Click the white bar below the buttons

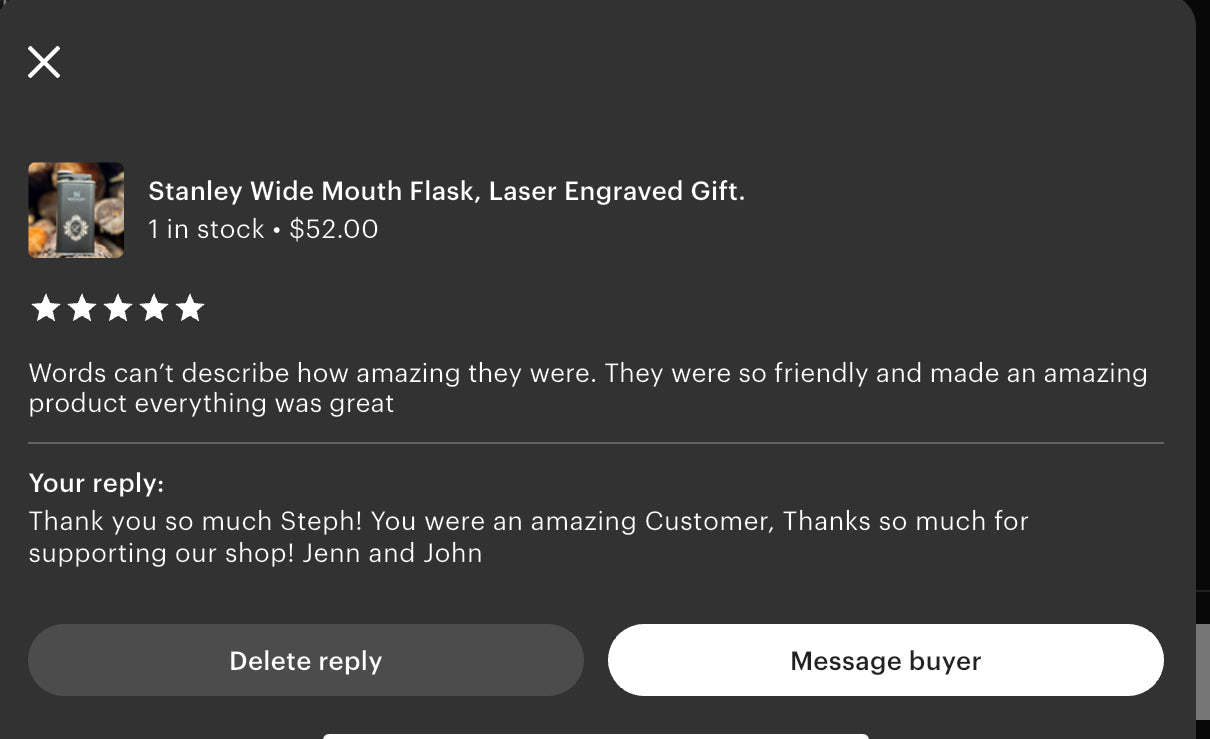595,735
